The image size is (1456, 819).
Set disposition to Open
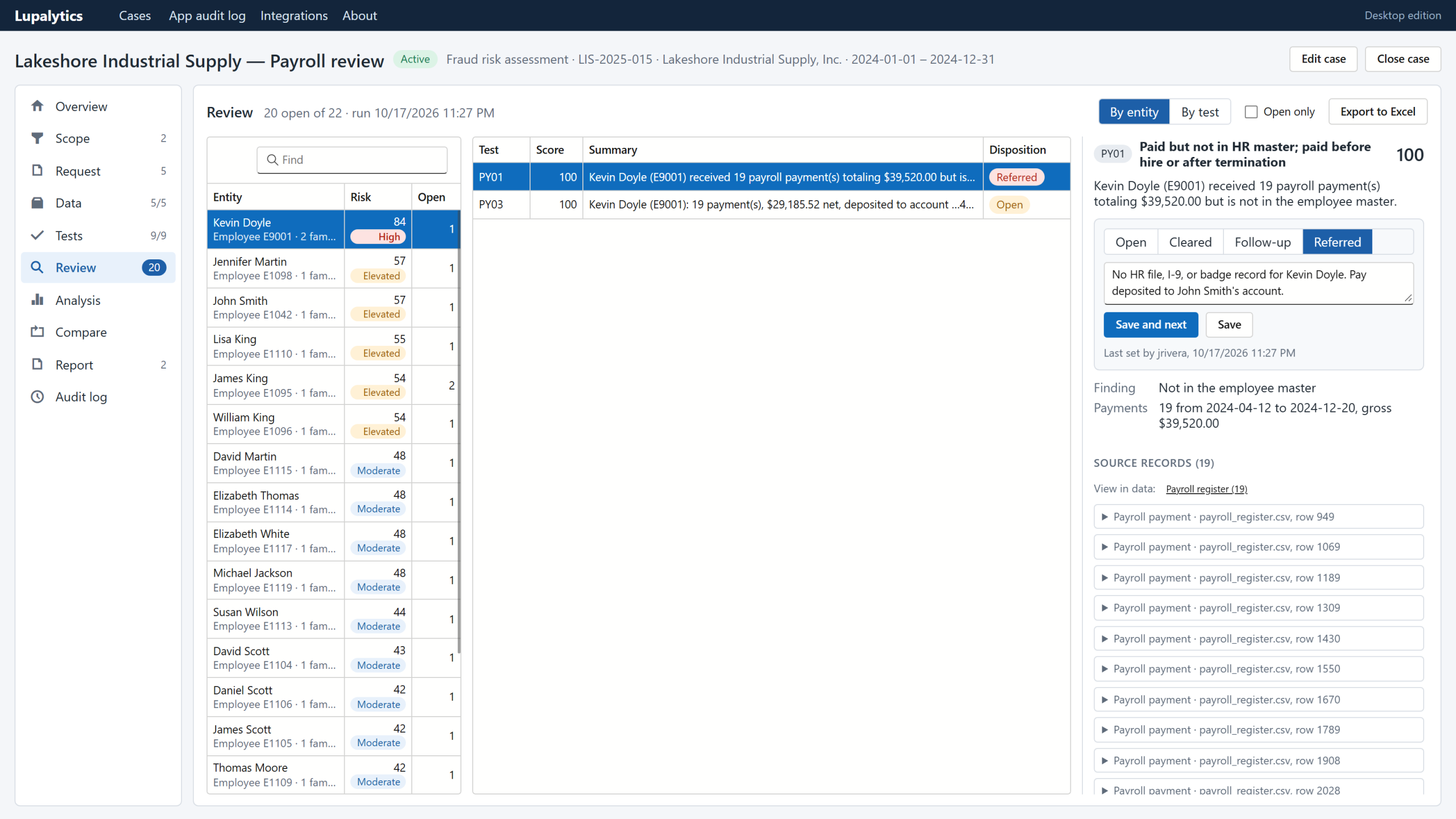(x=1131, y=242)
